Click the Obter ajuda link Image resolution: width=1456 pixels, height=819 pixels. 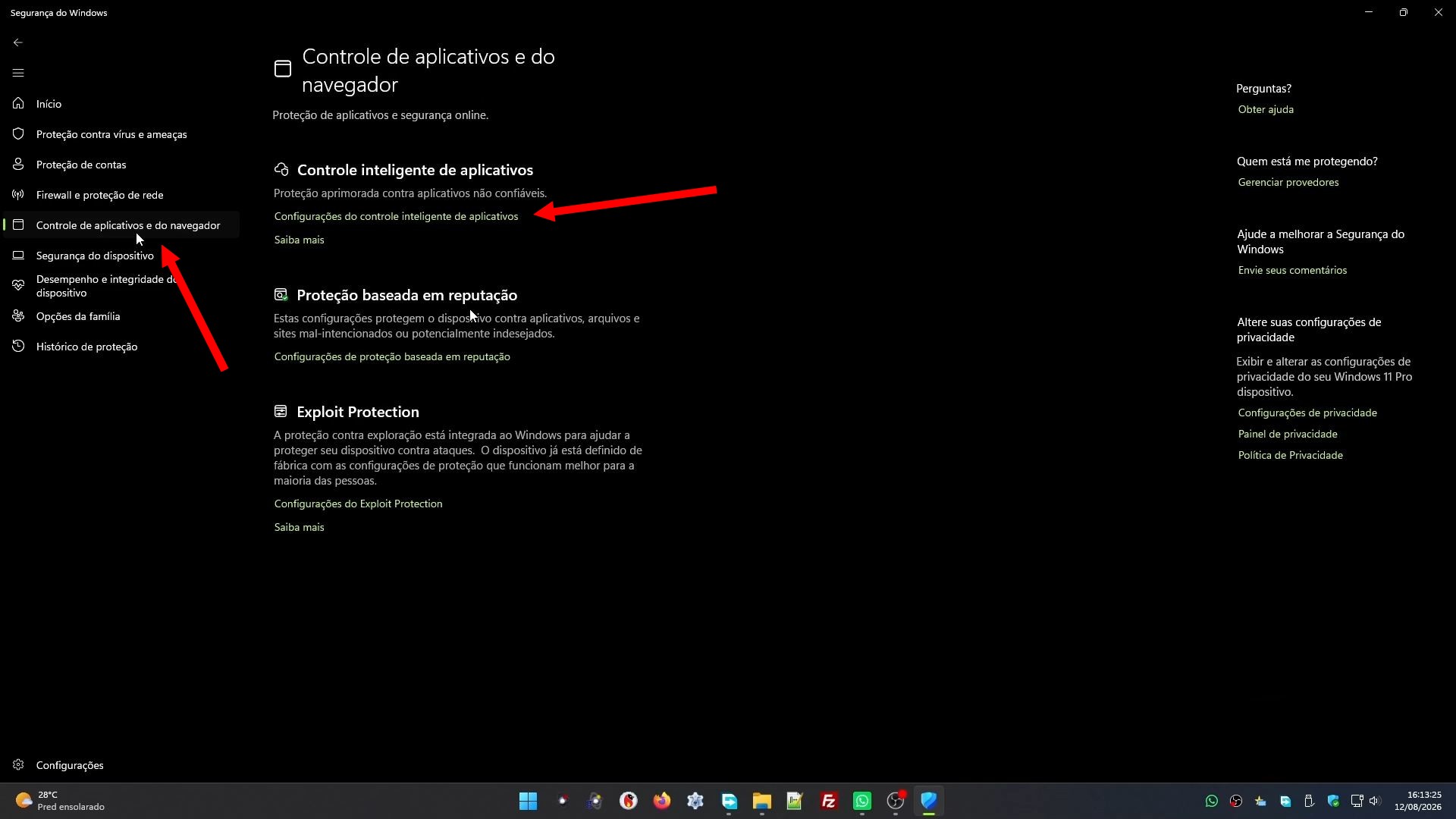pyautogui.click(x=1266, y=109)
